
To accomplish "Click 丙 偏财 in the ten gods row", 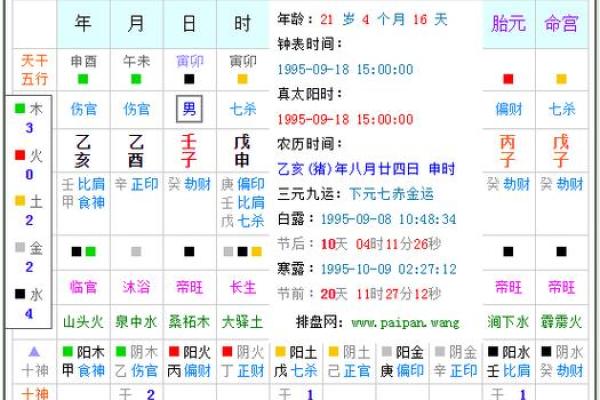I will click(189, 371).
